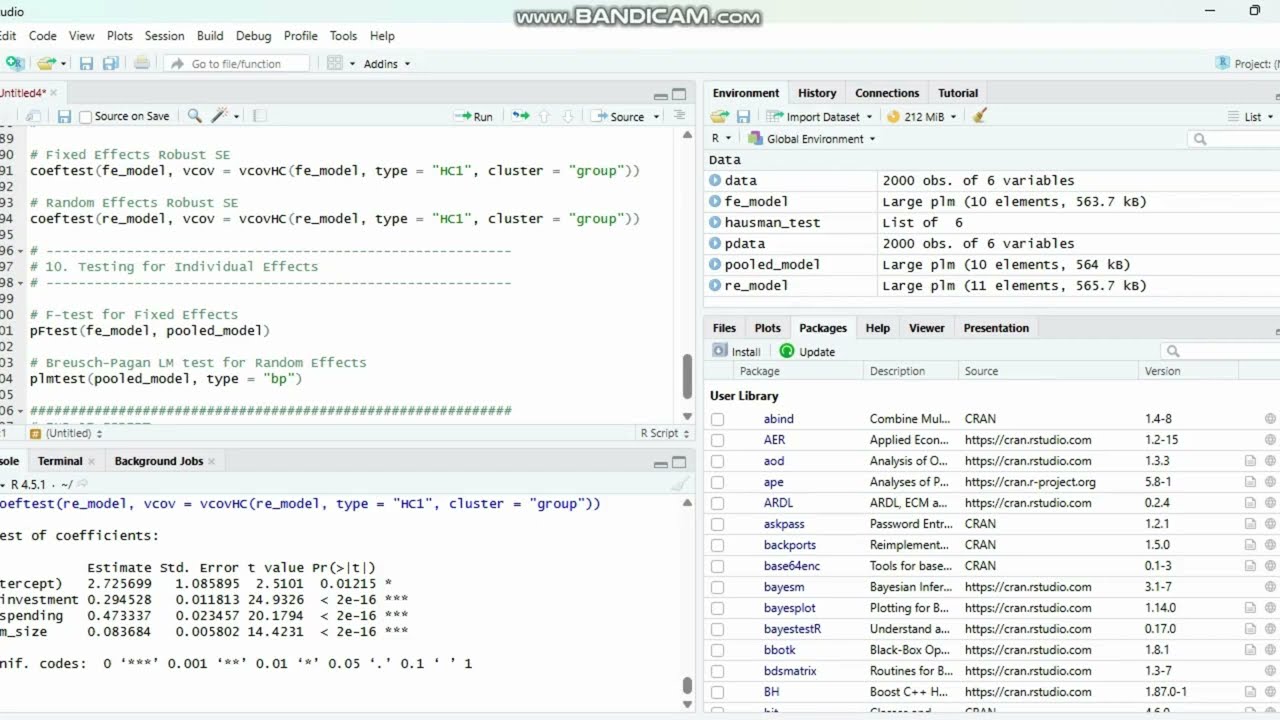
Task: Open the Global Environment dropdown
Action: 814,139
